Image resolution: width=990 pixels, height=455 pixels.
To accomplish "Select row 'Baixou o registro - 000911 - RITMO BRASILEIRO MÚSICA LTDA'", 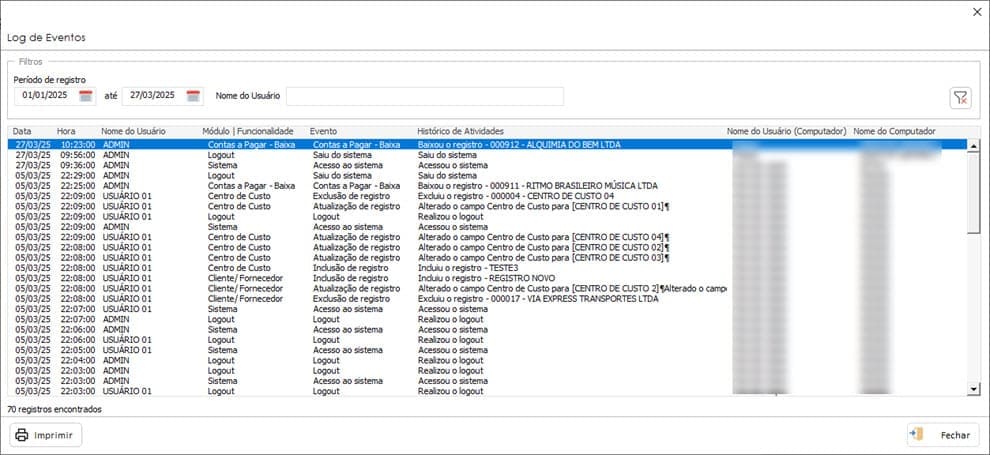I will (487, 186).
